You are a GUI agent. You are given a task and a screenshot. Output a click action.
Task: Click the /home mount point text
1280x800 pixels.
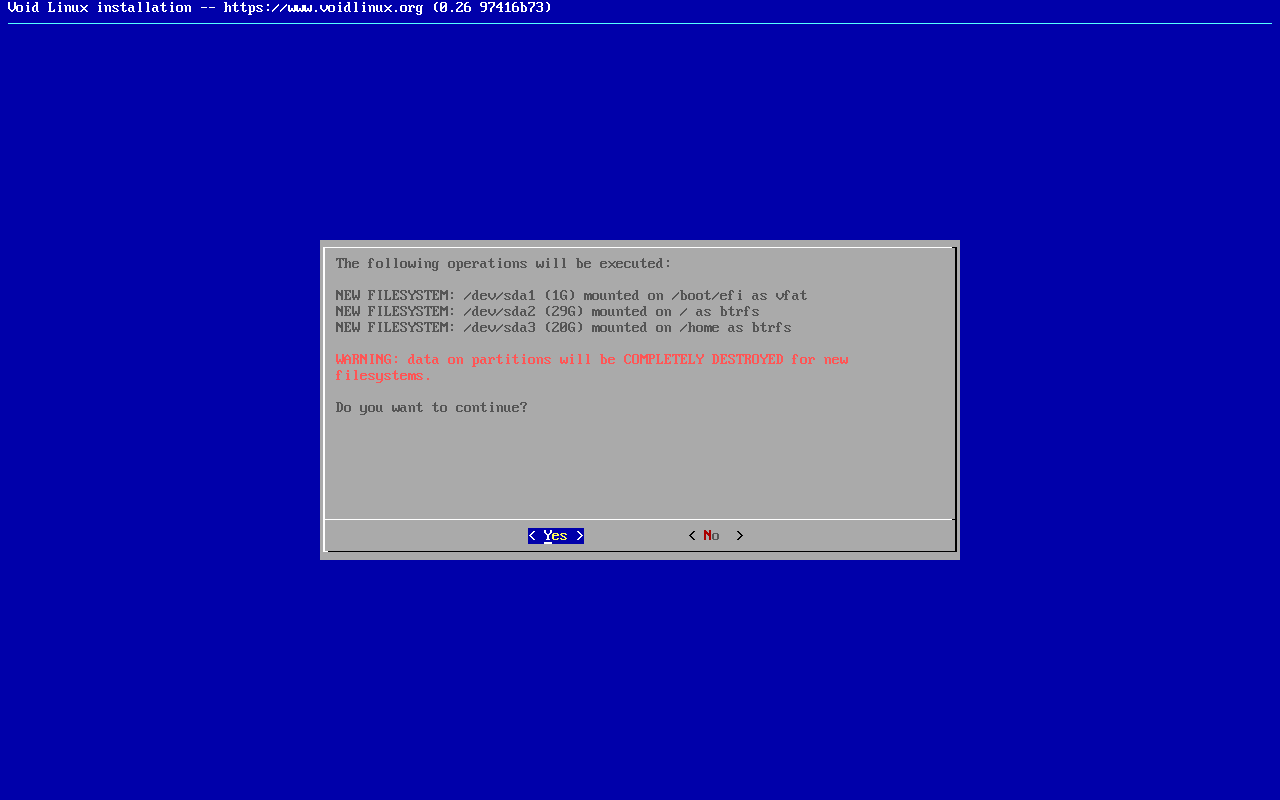pyautogui.click(x=699, y=328)
